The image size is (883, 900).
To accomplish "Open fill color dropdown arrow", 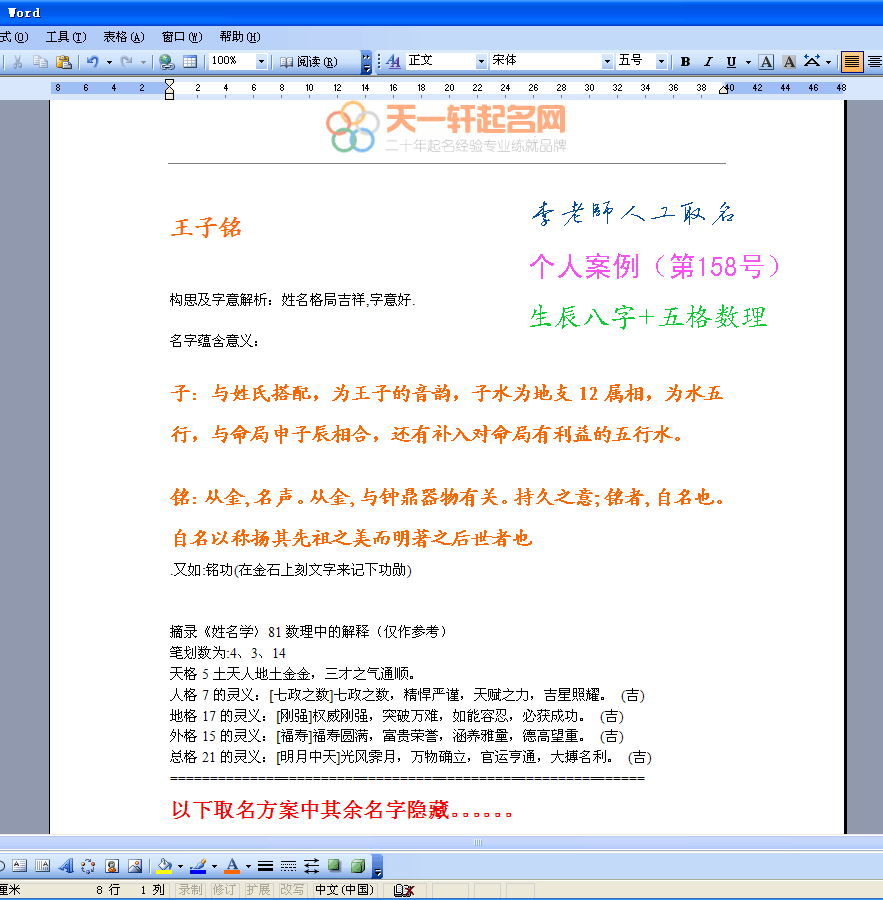I will [180, 866].
